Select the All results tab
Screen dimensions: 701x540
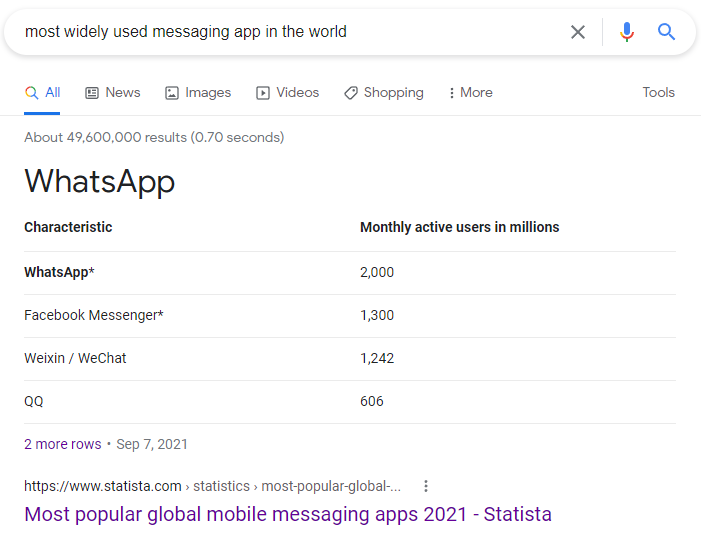(42, 93)
